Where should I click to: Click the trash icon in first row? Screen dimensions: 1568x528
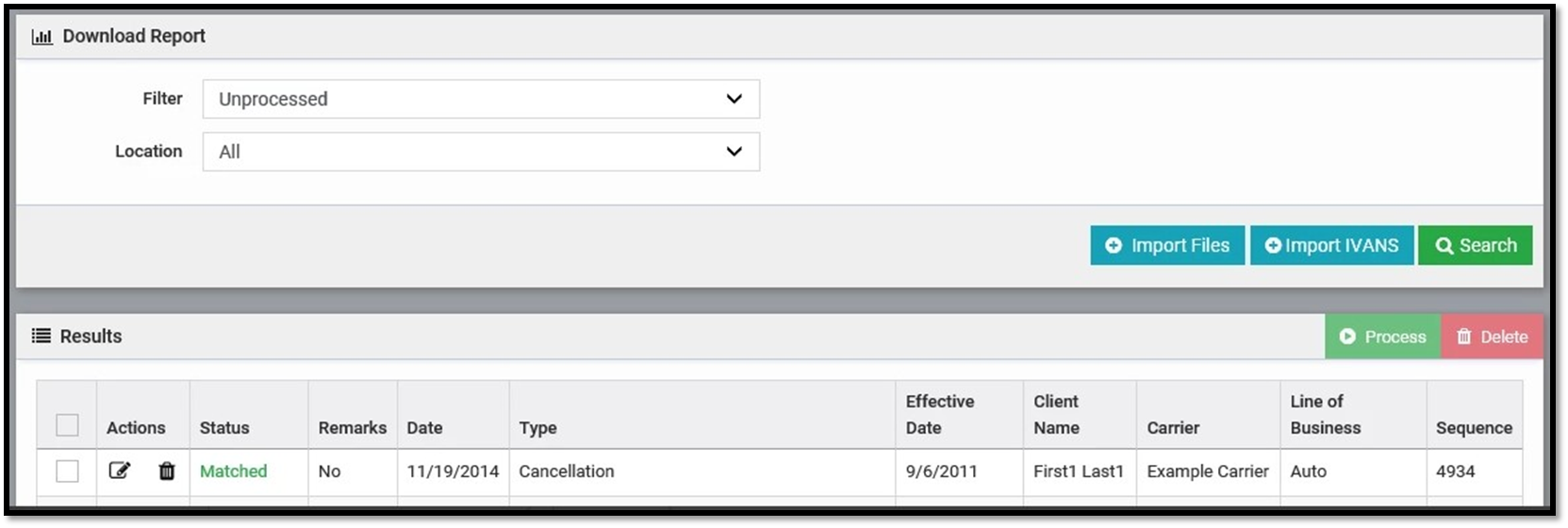click(167, 470)
